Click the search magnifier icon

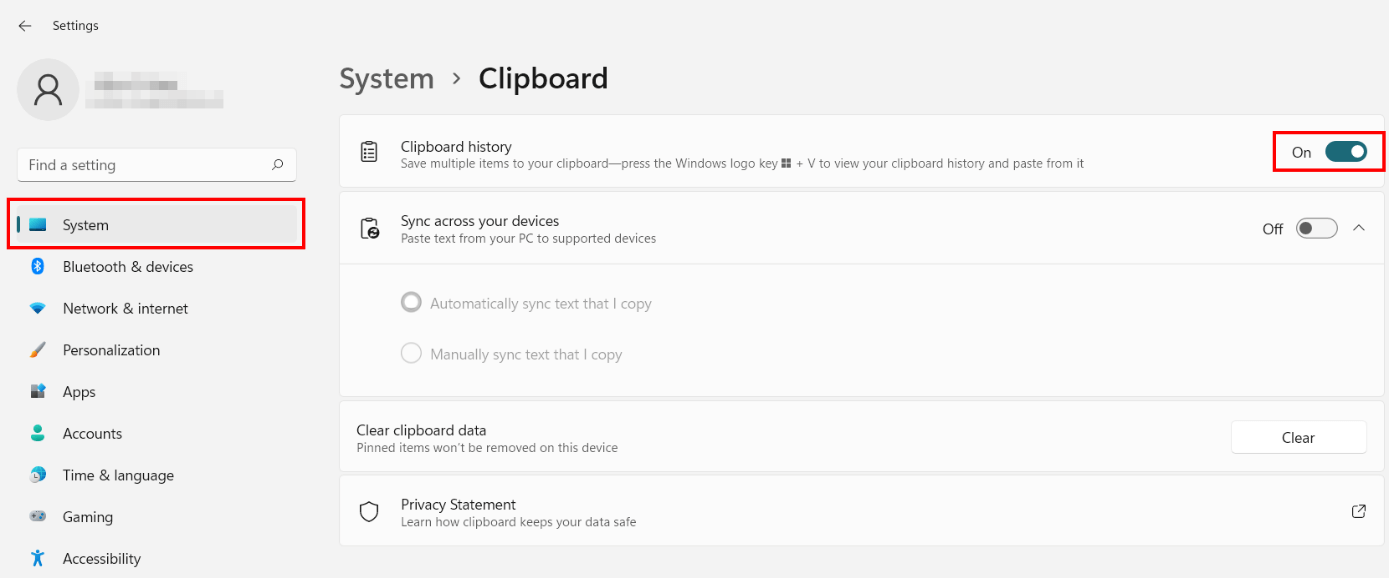pos(278,165)
